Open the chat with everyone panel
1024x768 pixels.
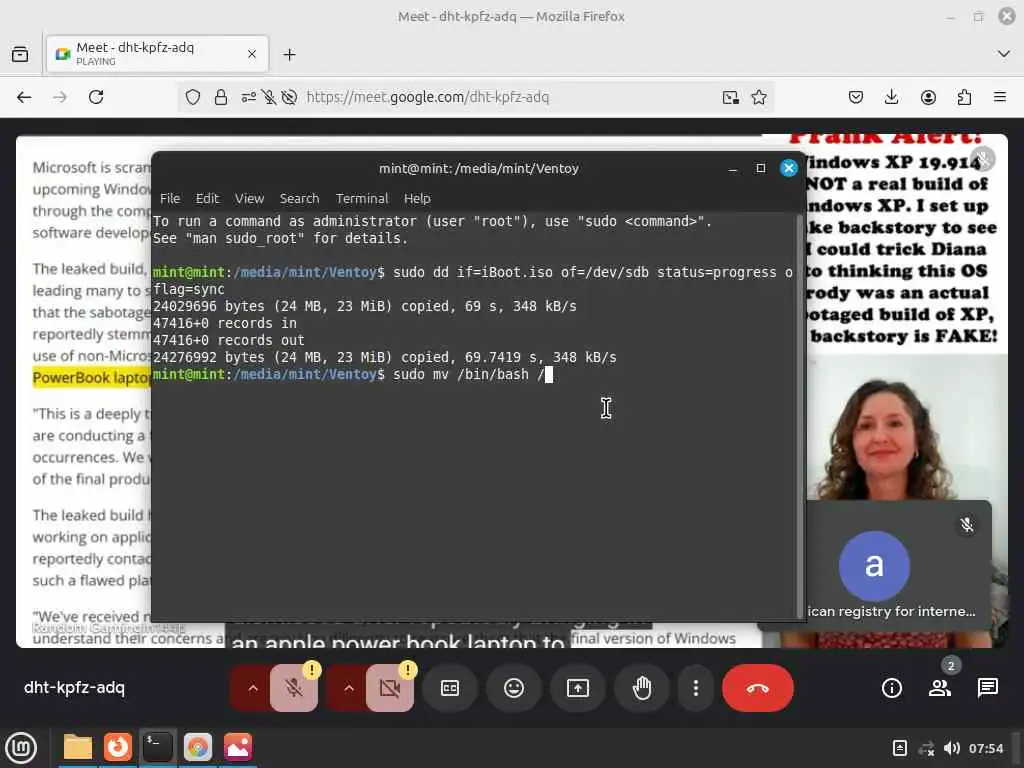tap(987, 688)
